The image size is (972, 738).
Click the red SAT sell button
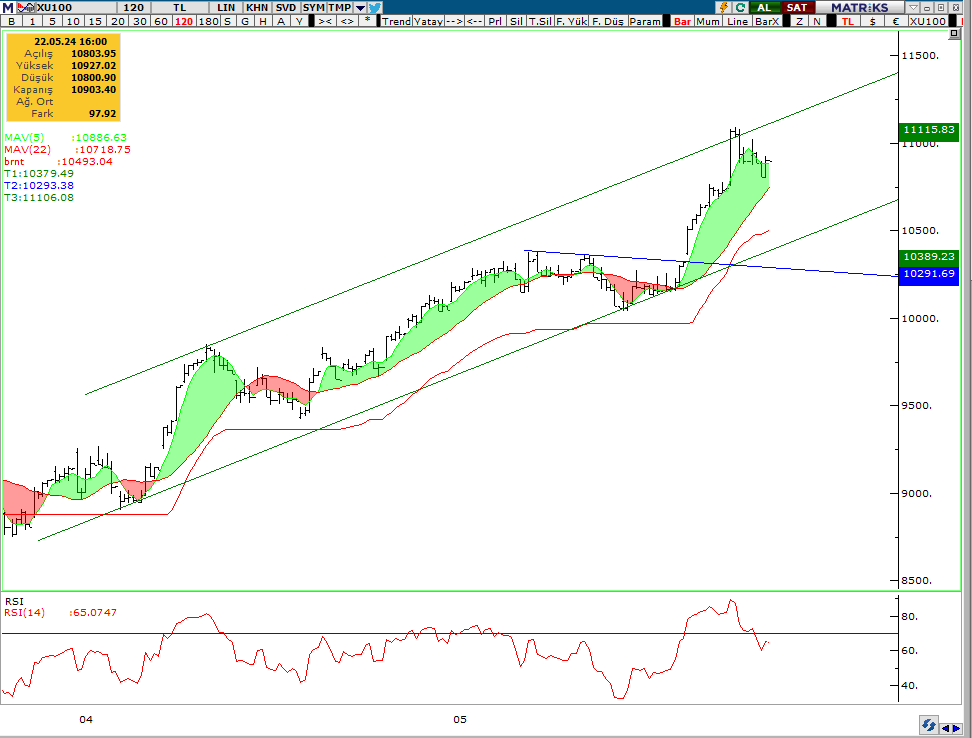pyautogui.click(x=797, y=7)
